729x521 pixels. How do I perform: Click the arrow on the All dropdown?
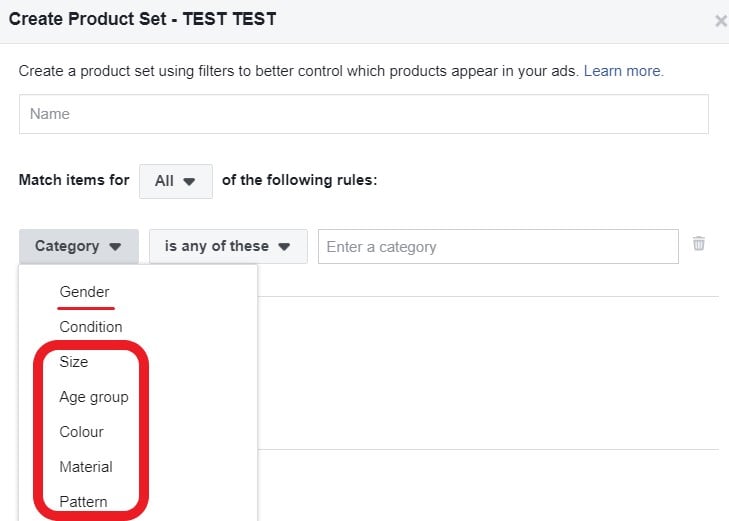tap(190, 182)
